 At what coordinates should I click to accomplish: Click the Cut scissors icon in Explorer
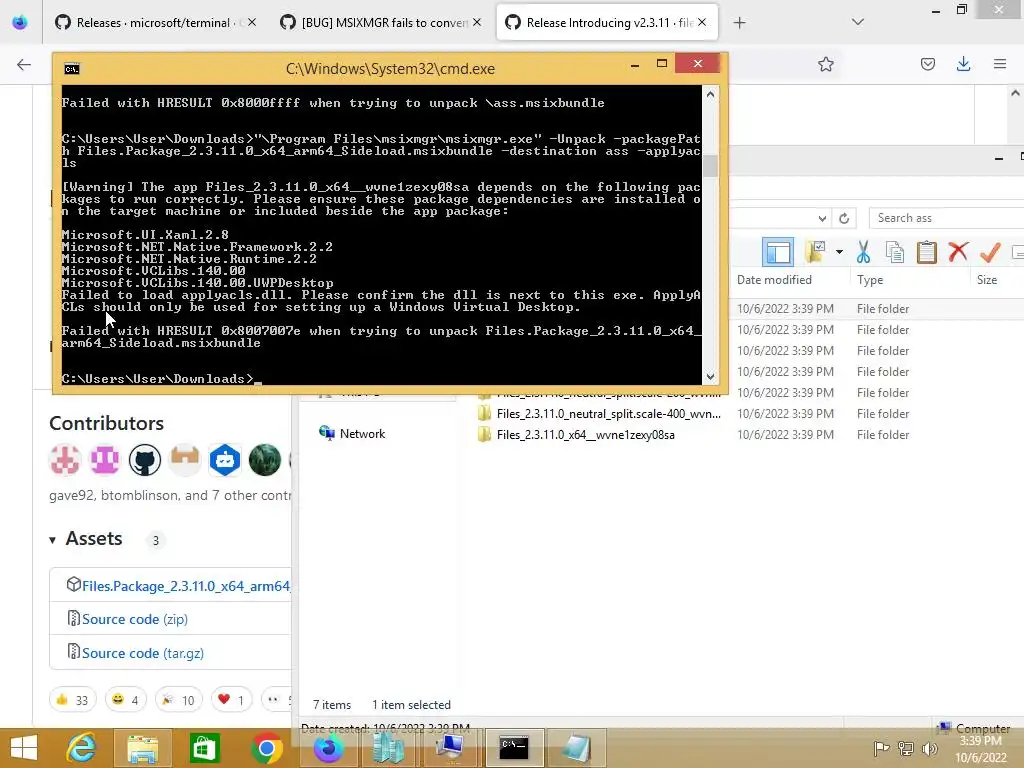point(863,252)
